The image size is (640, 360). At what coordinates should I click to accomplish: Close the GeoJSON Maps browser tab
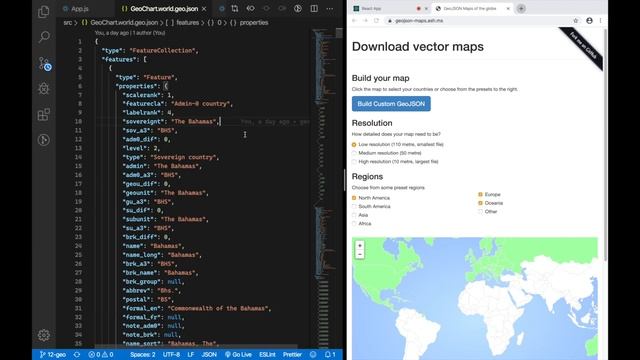[508, 9]
